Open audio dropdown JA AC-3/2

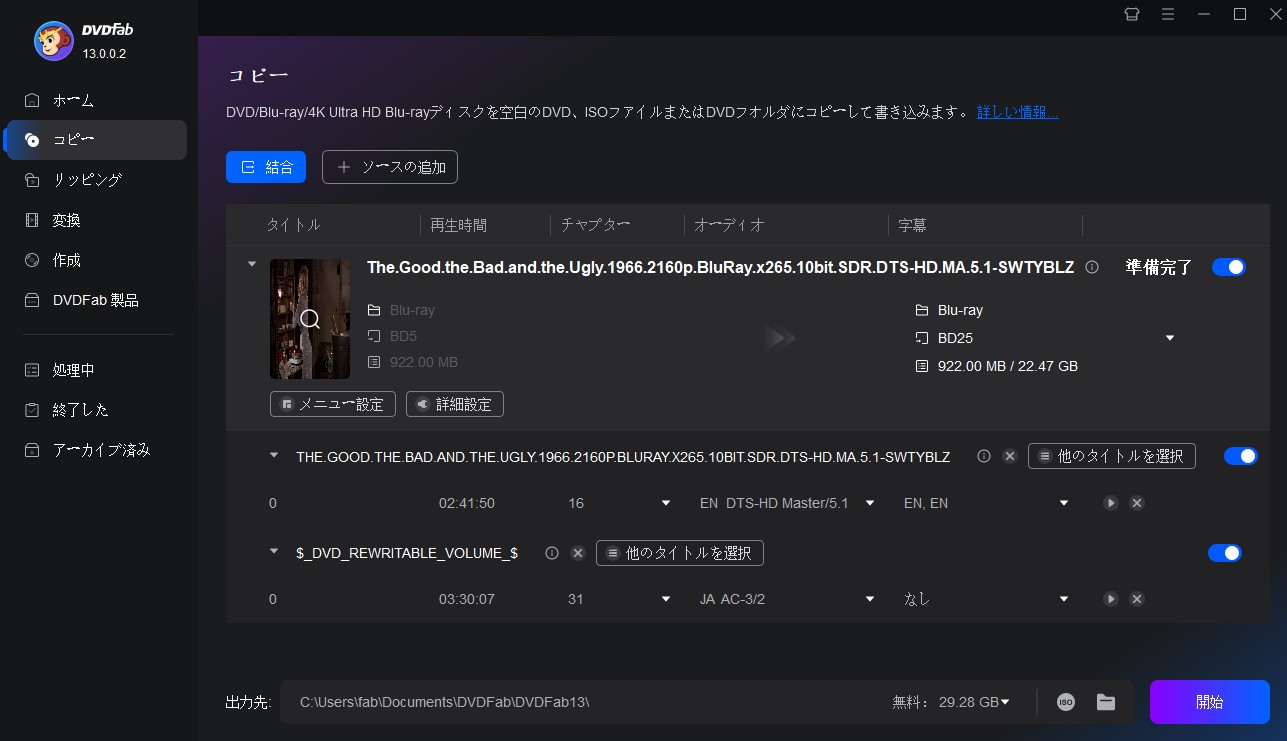tap(870, 599)
